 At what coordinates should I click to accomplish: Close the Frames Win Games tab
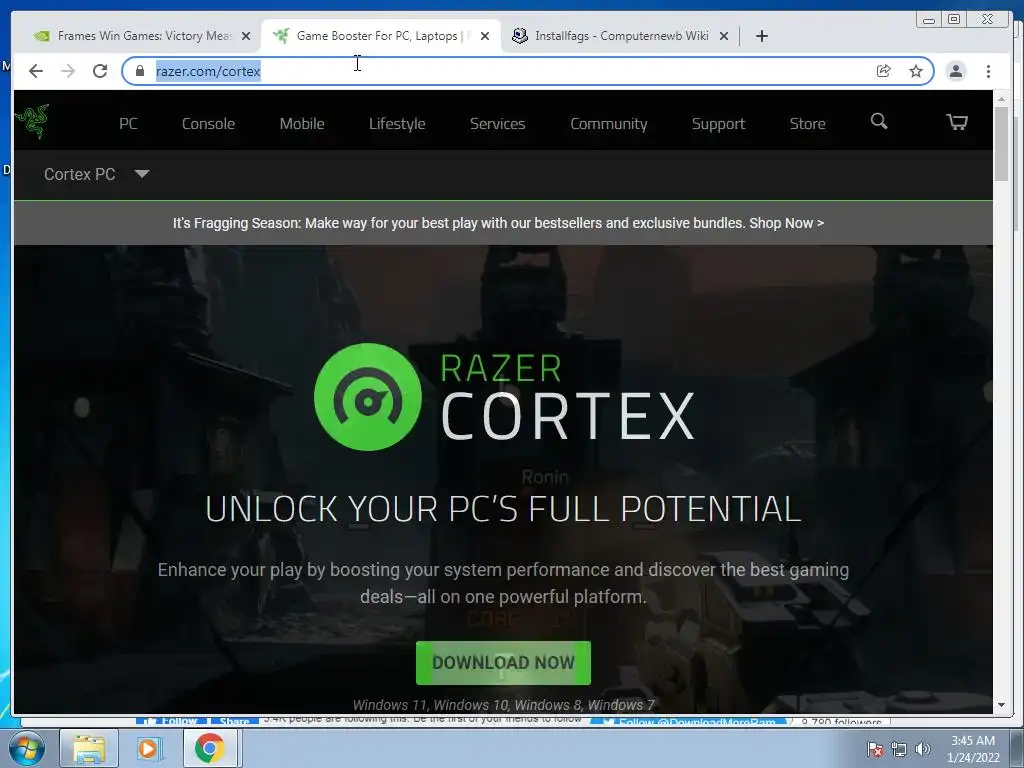click(246, 36)
